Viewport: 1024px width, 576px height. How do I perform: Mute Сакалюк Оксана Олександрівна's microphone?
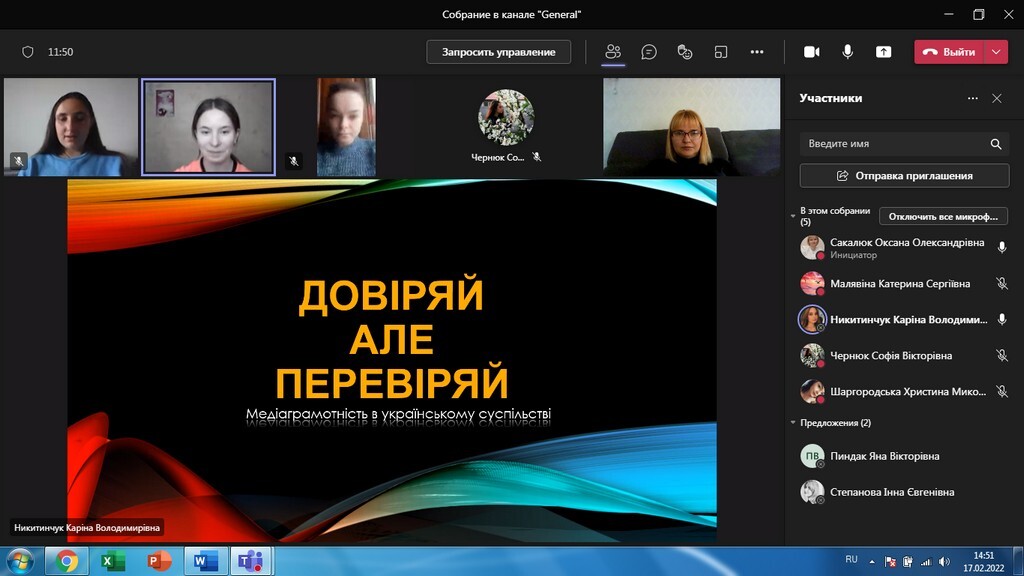coord(1001,248)
